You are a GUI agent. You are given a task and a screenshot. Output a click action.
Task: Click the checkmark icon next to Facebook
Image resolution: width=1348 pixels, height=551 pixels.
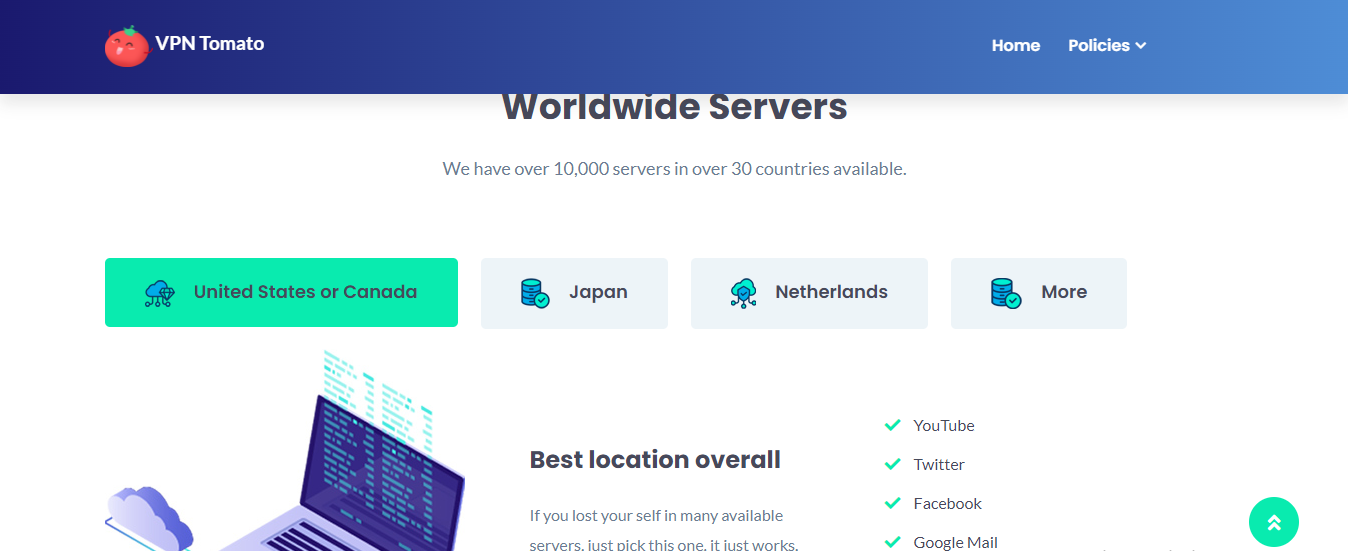893,503
